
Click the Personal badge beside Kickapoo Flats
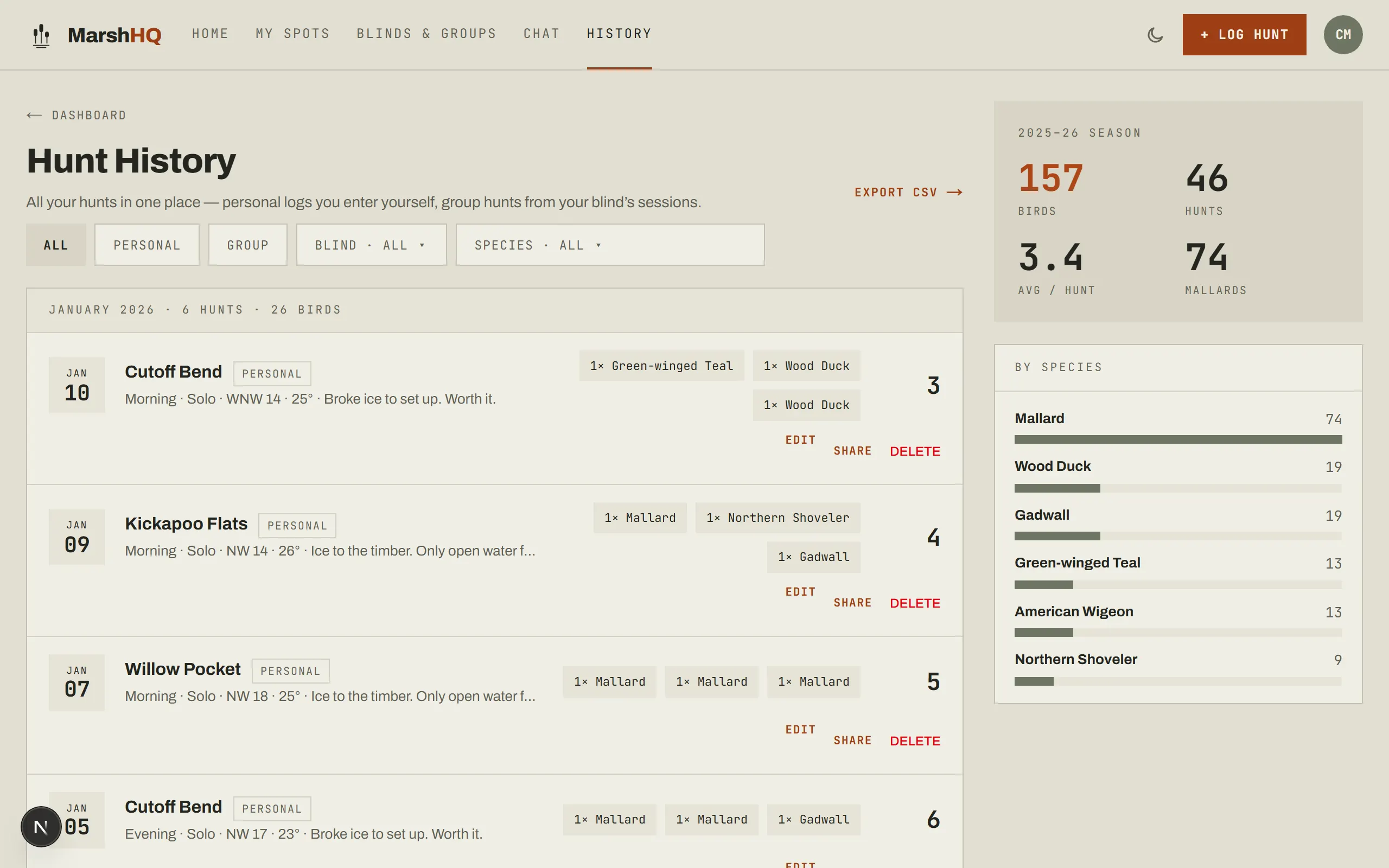(297, 525)
